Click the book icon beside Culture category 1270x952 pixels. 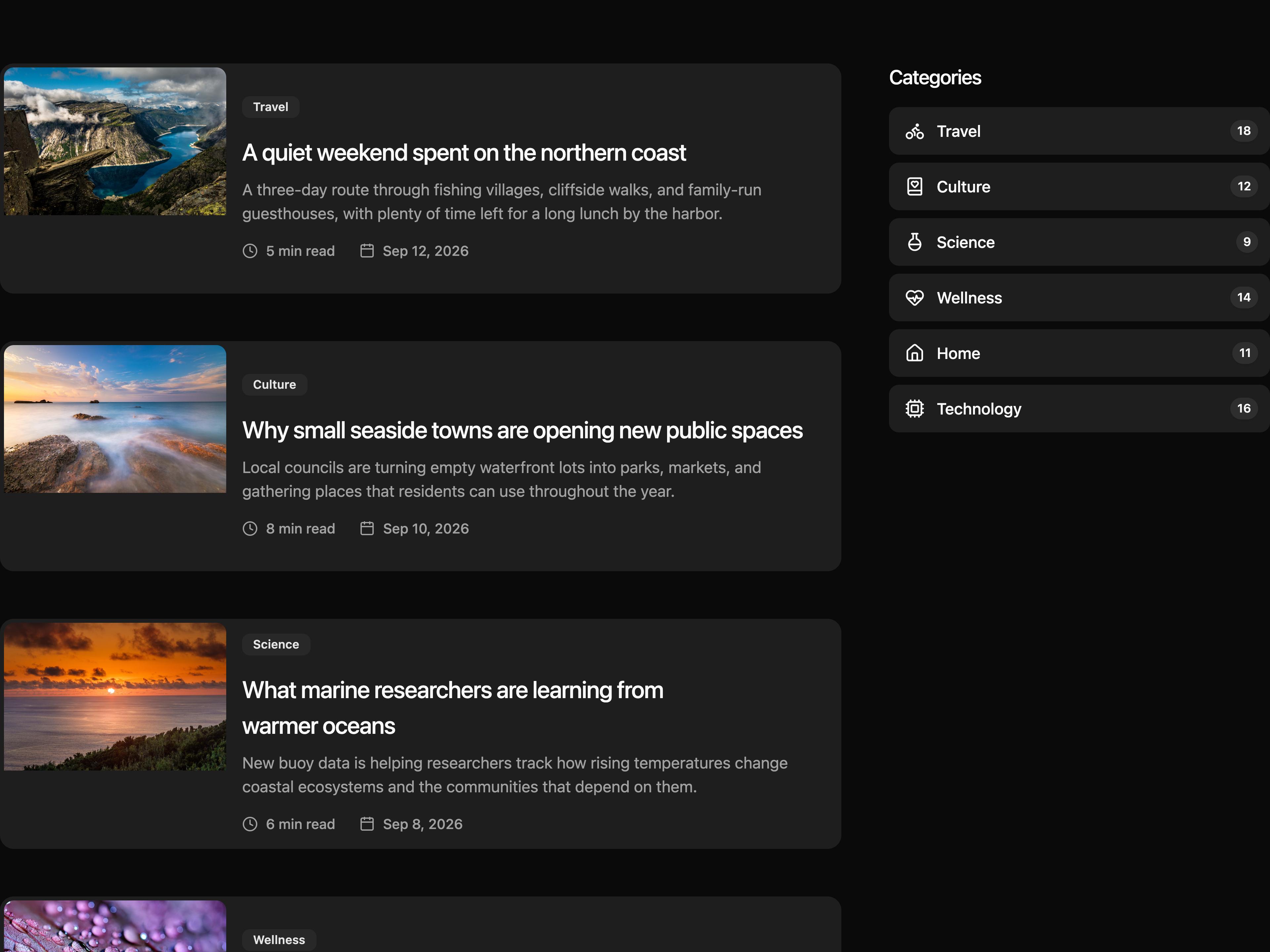tap(914, 186)
